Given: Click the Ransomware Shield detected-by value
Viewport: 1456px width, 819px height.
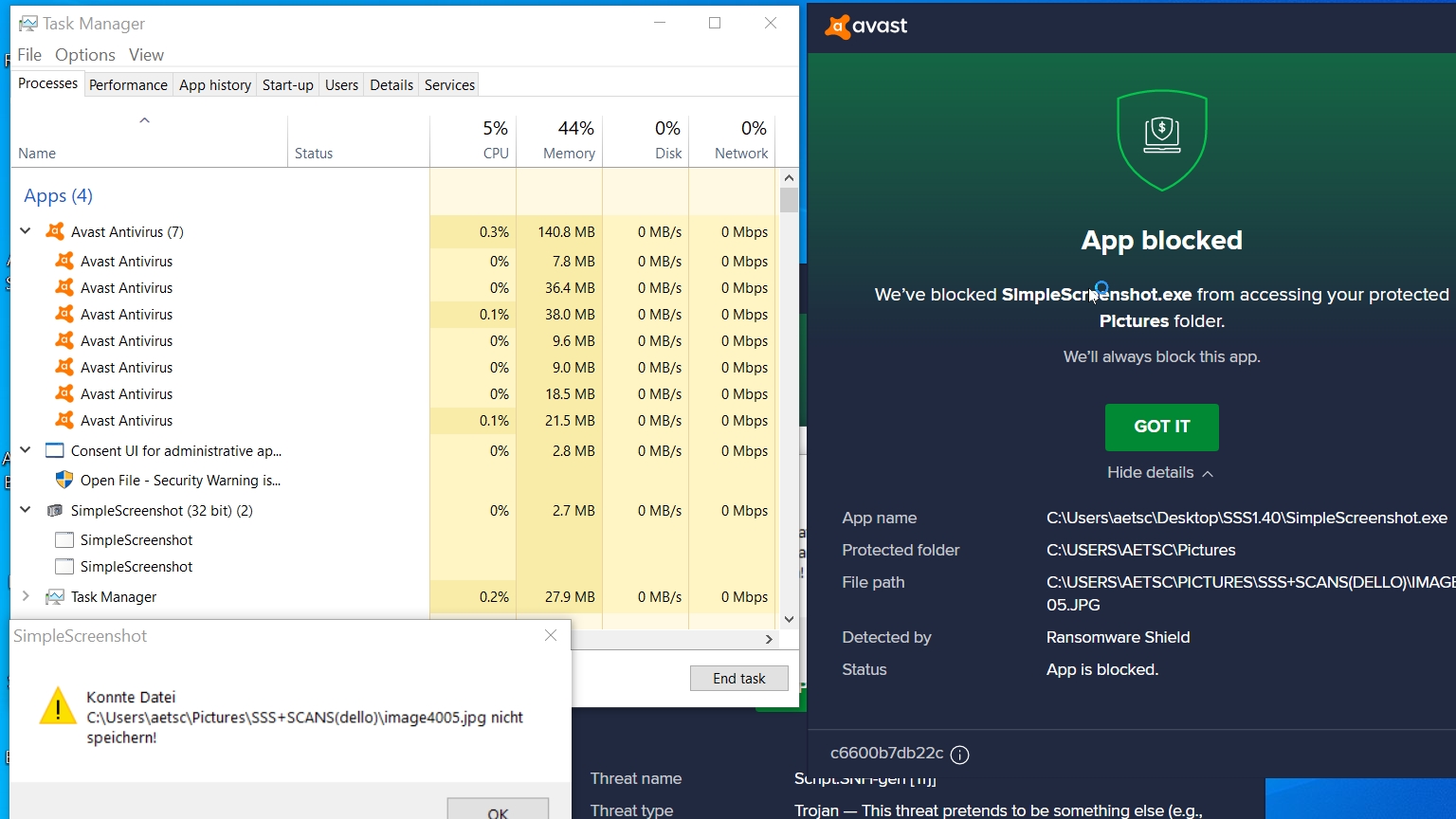Looking at the screenshot, I should (x=1118, y=637).
